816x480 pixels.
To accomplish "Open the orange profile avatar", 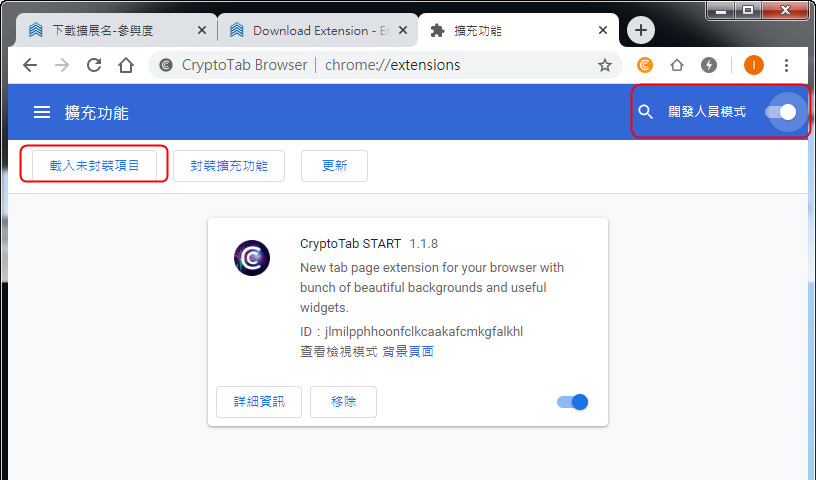I will (x=754, y=65).
